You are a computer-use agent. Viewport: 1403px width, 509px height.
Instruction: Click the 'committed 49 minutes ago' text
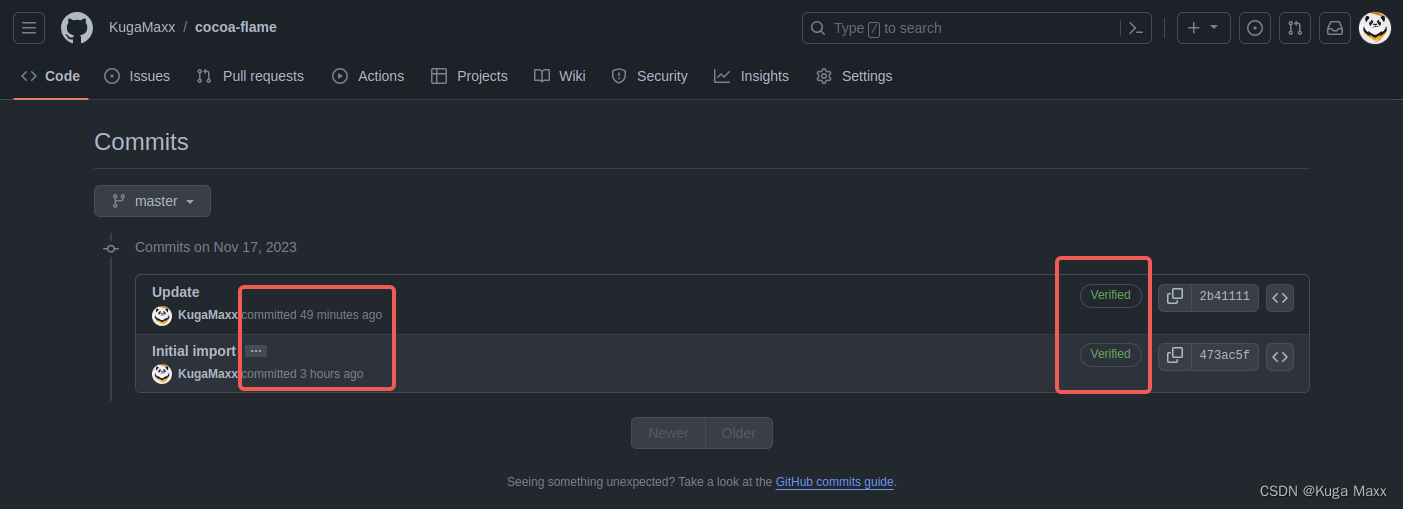[x=312, y=315]
